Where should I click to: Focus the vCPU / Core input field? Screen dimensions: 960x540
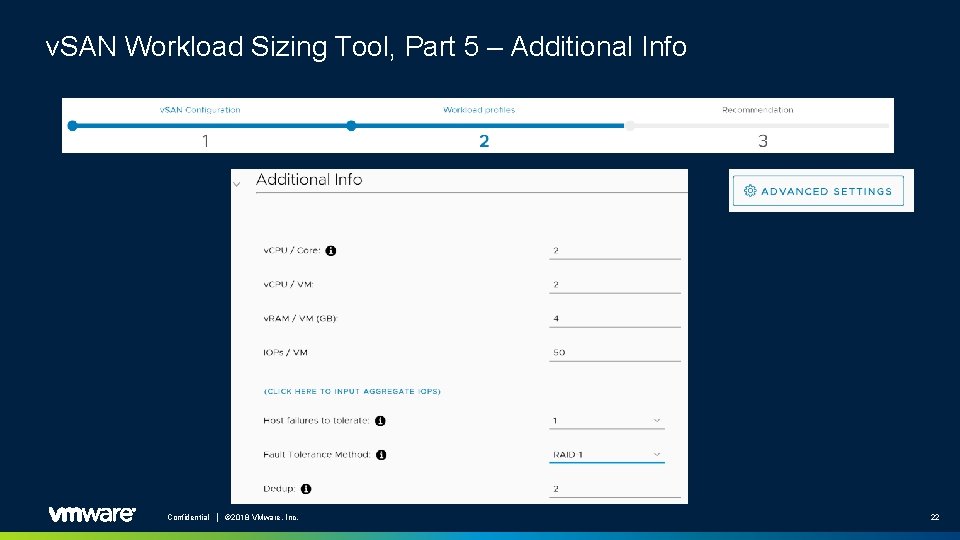click(615, 250)
